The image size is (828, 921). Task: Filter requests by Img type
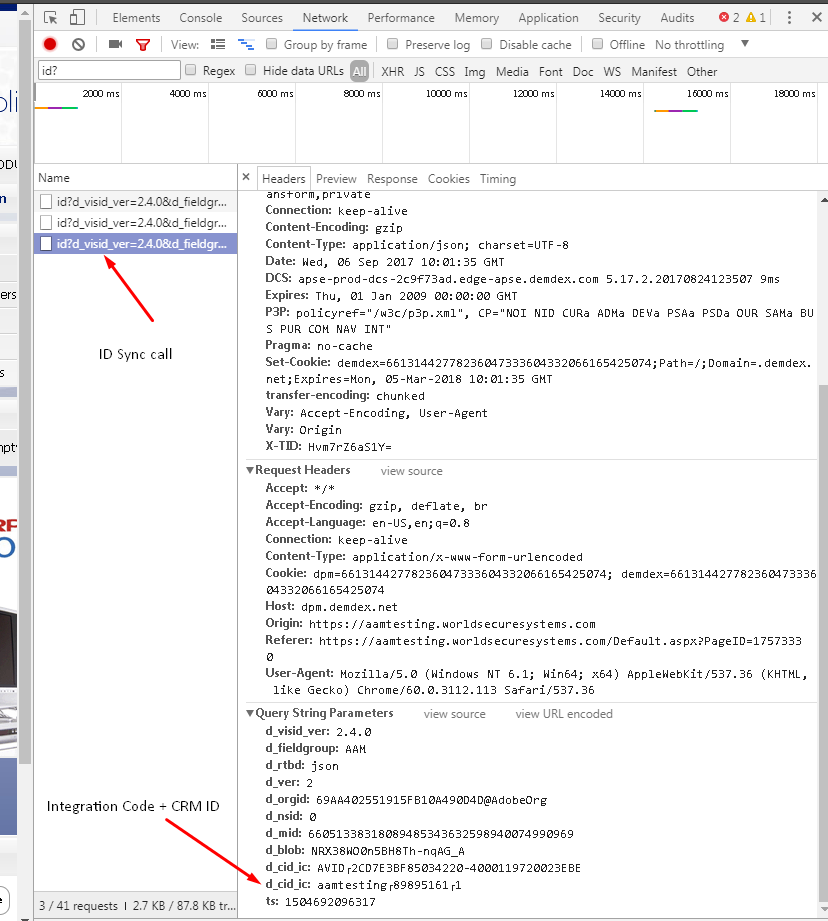[474, 72]
